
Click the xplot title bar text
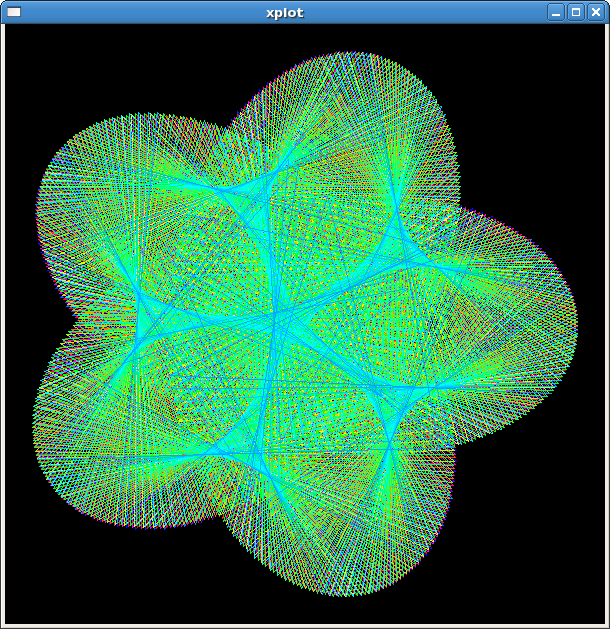click(x=285, y=13)
